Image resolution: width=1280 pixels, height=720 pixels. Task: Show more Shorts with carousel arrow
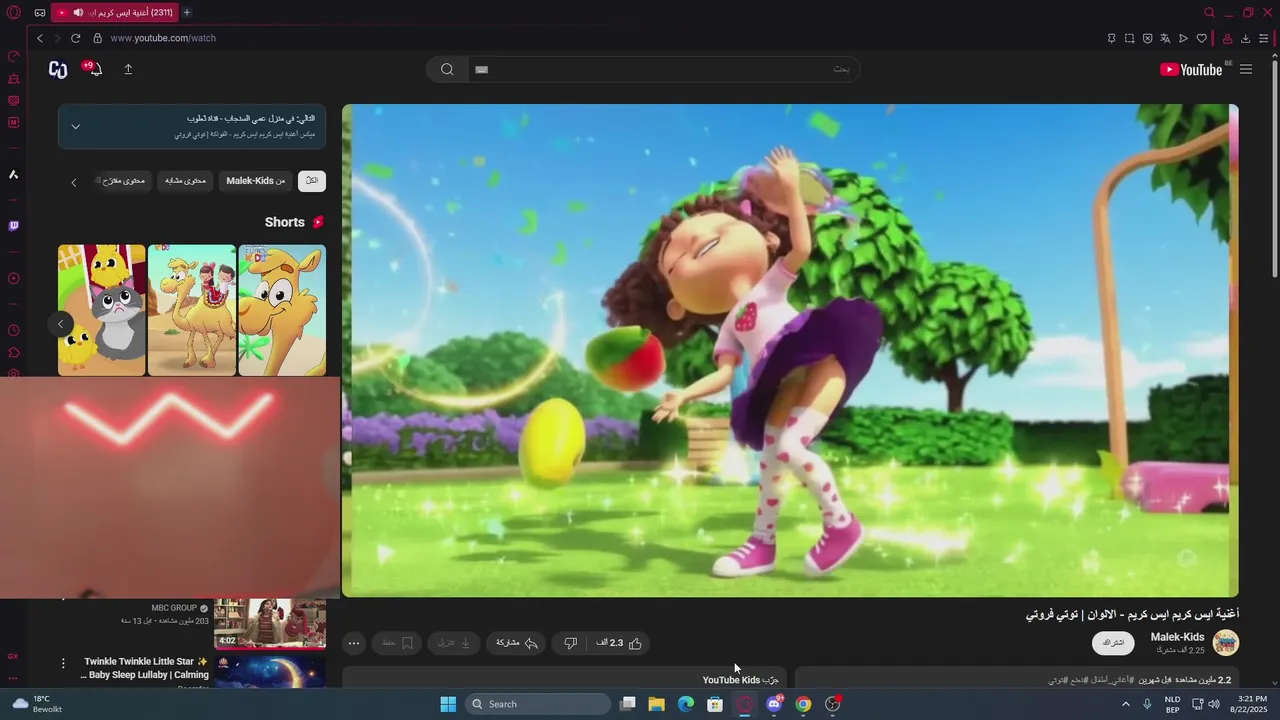coord(60,324)
